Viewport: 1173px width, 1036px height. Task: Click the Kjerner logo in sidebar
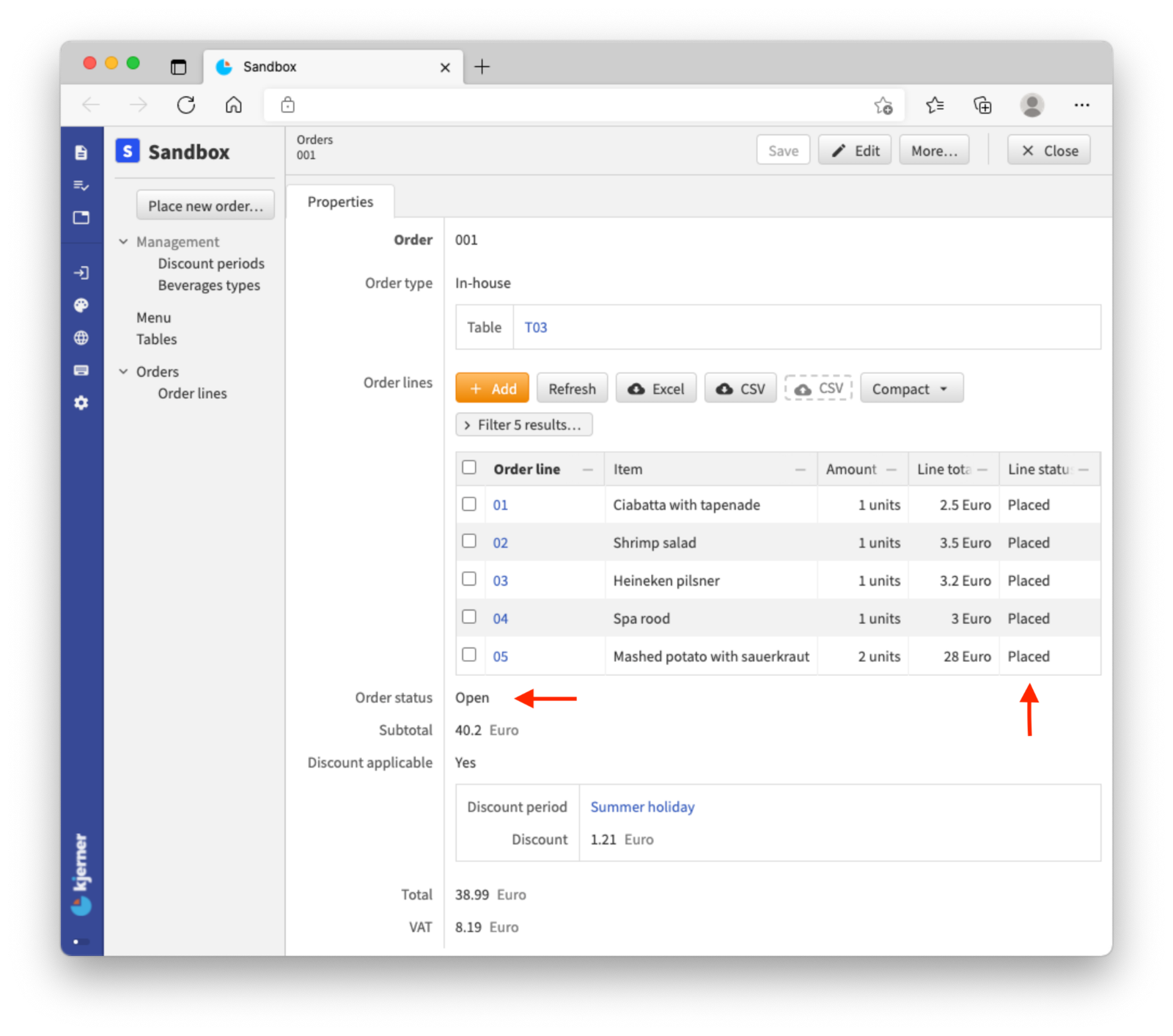click(81, 874)
